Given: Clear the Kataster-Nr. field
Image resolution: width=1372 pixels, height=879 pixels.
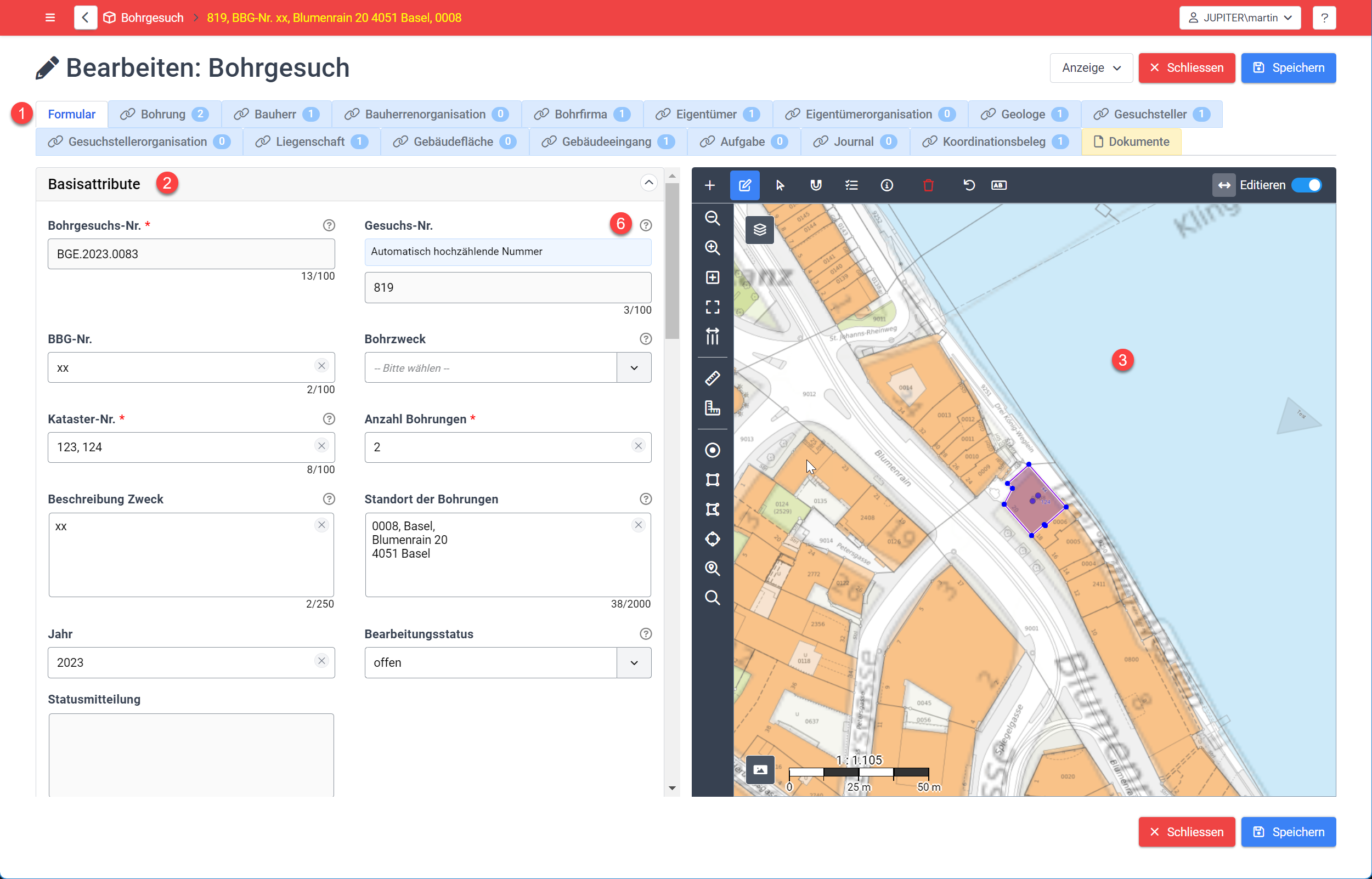Looking at the screenshot, I should click(321, 446).
